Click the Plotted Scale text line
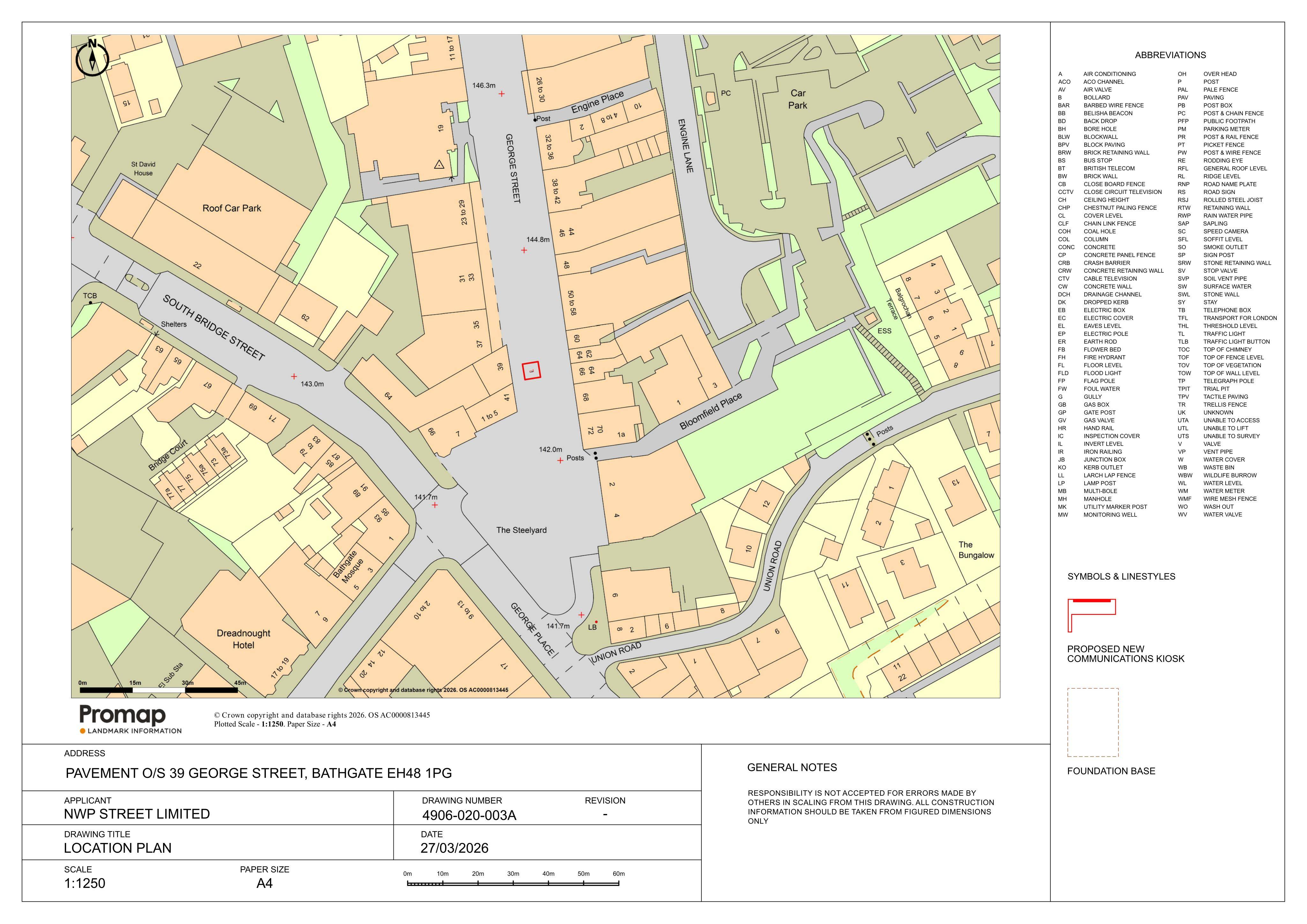Image resolution: width=1307 pixels, height=924 pixels. [x=275, y=724]
